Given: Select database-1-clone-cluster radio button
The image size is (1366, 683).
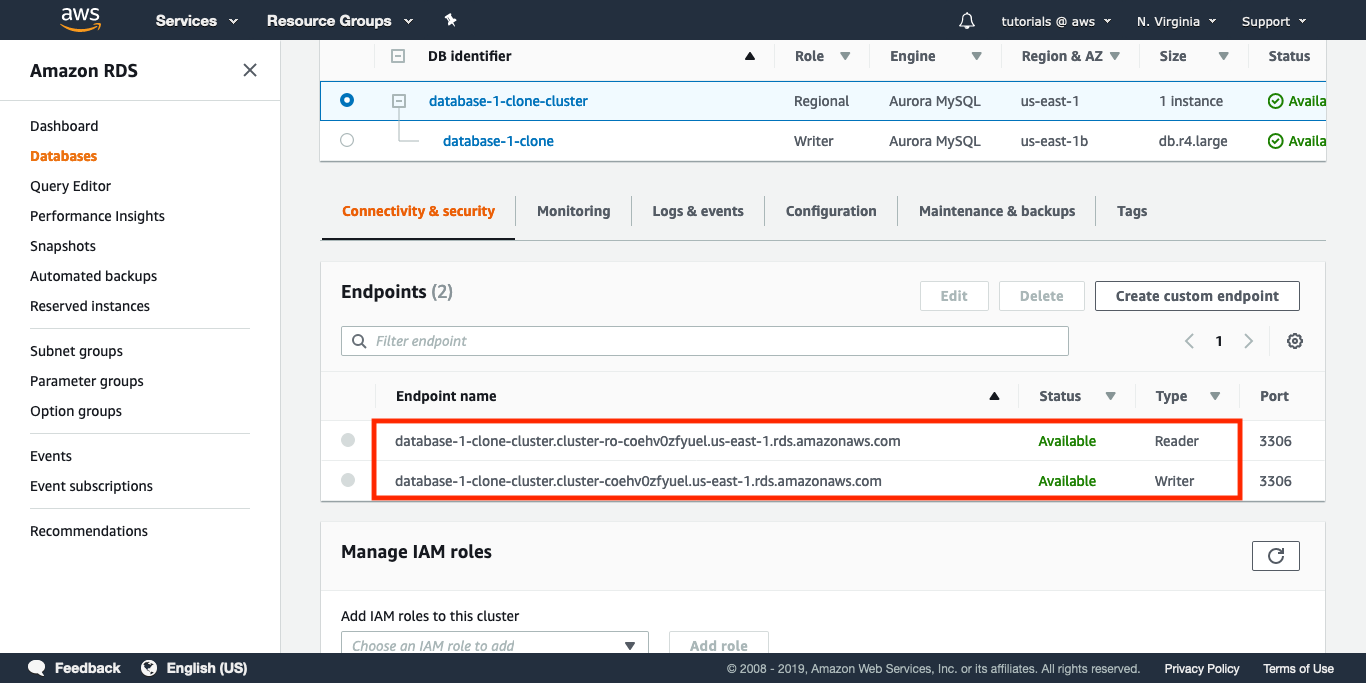Looking at the screenshot, I should click(347, 101).
